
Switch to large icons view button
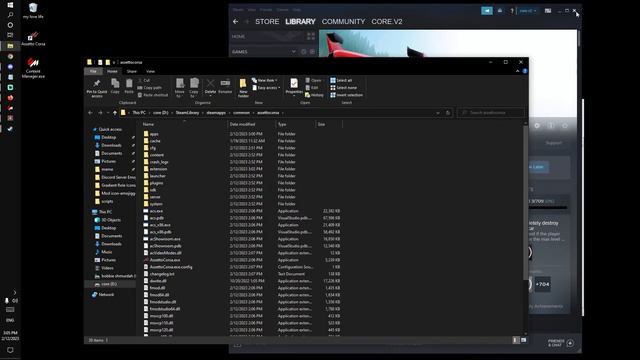click(524, 340)
